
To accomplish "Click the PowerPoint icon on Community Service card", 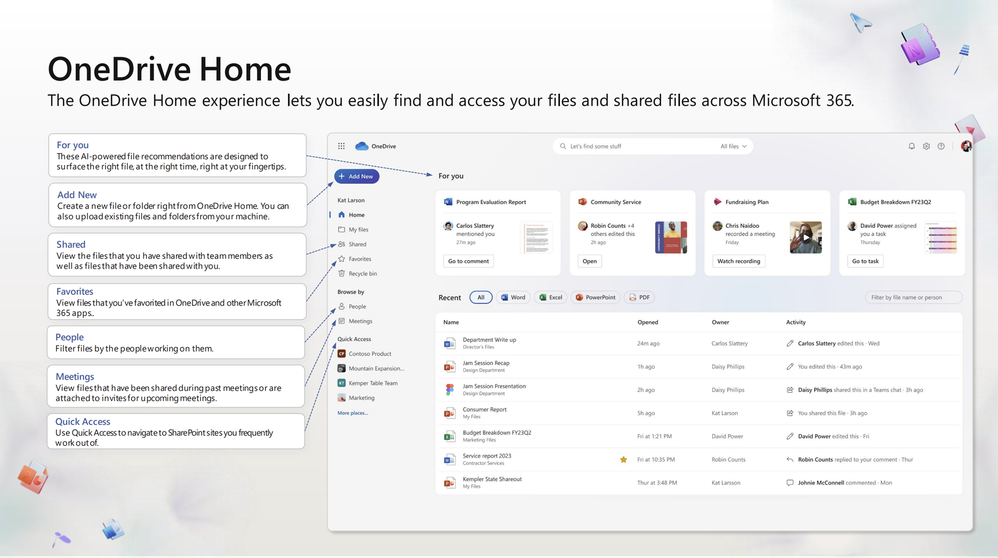I will coord(582,202).
